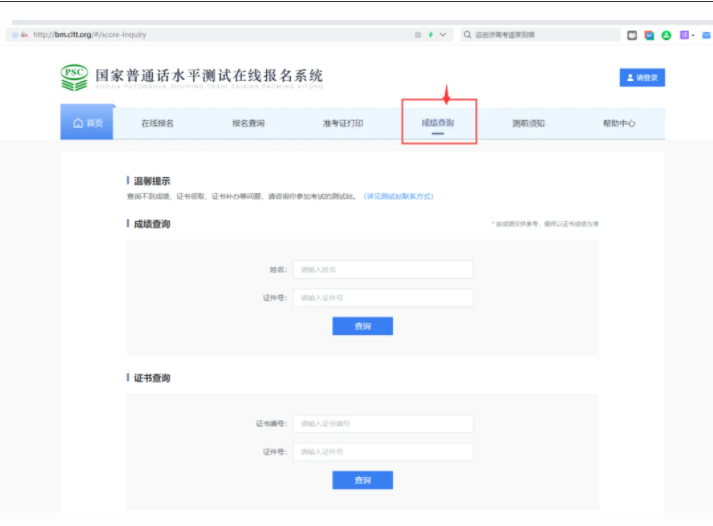Screen dimensions: 713x526
Task: Click the 请登录 login button
Action: click(x=642, y=77)
